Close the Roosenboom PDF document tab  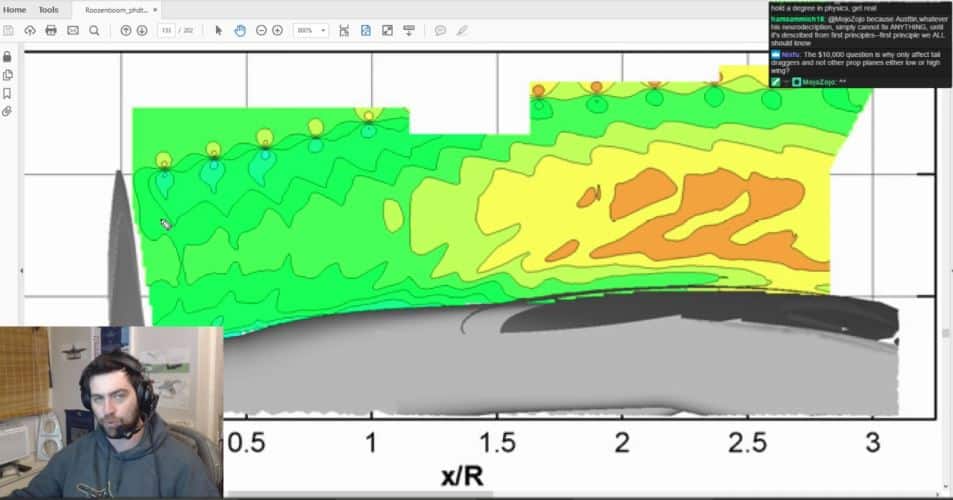coord(155,9)
